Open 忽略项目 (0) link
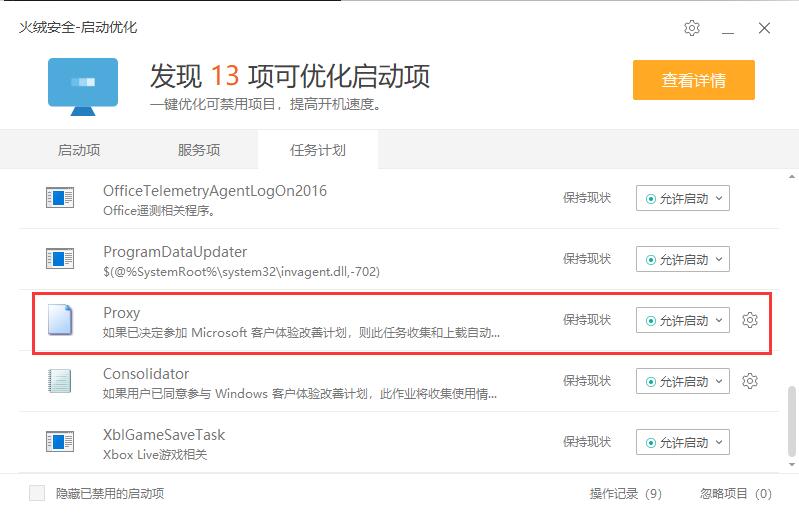Viewport: 799px width, 514px height. pos(736,493)
